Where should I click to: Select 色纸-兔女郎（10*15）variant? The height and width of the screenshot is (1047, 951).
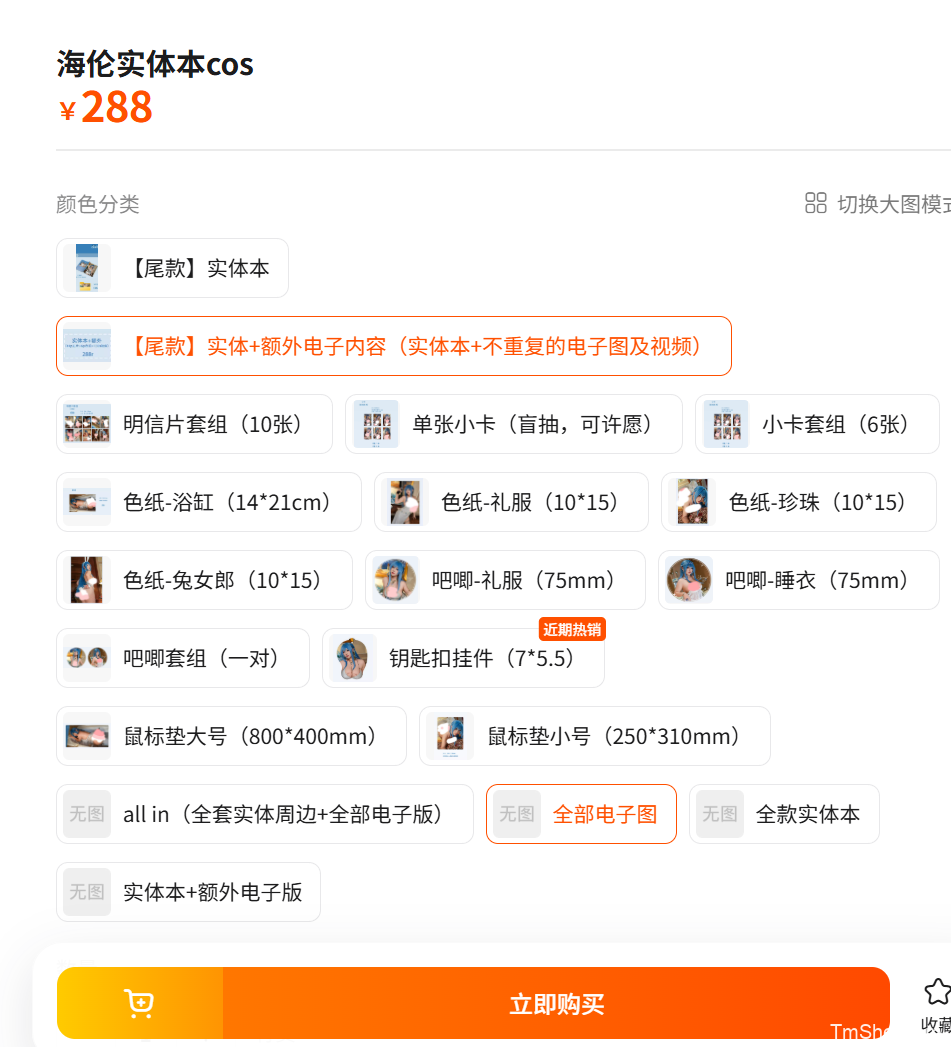click(204, 580)
